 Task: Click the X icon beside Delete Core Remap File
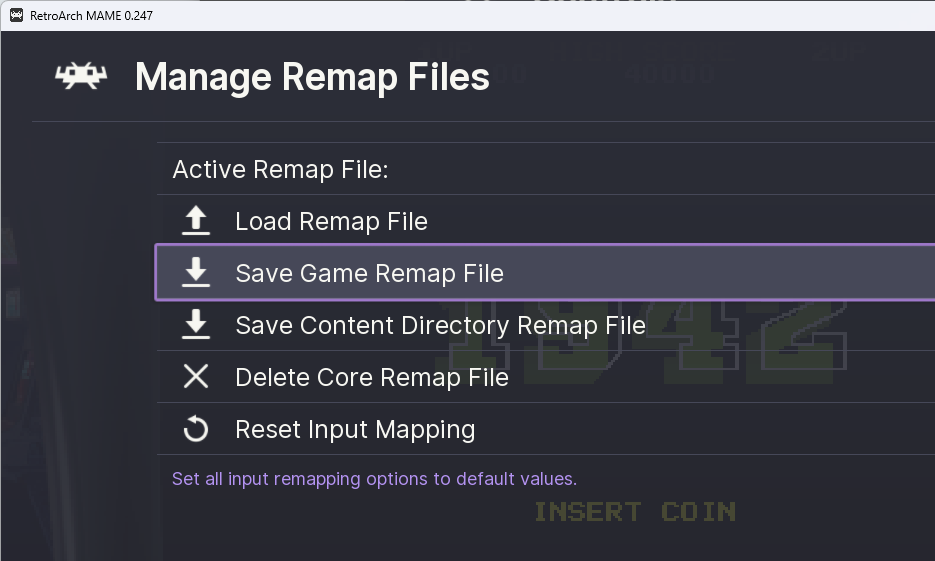[x=196, y=377]
